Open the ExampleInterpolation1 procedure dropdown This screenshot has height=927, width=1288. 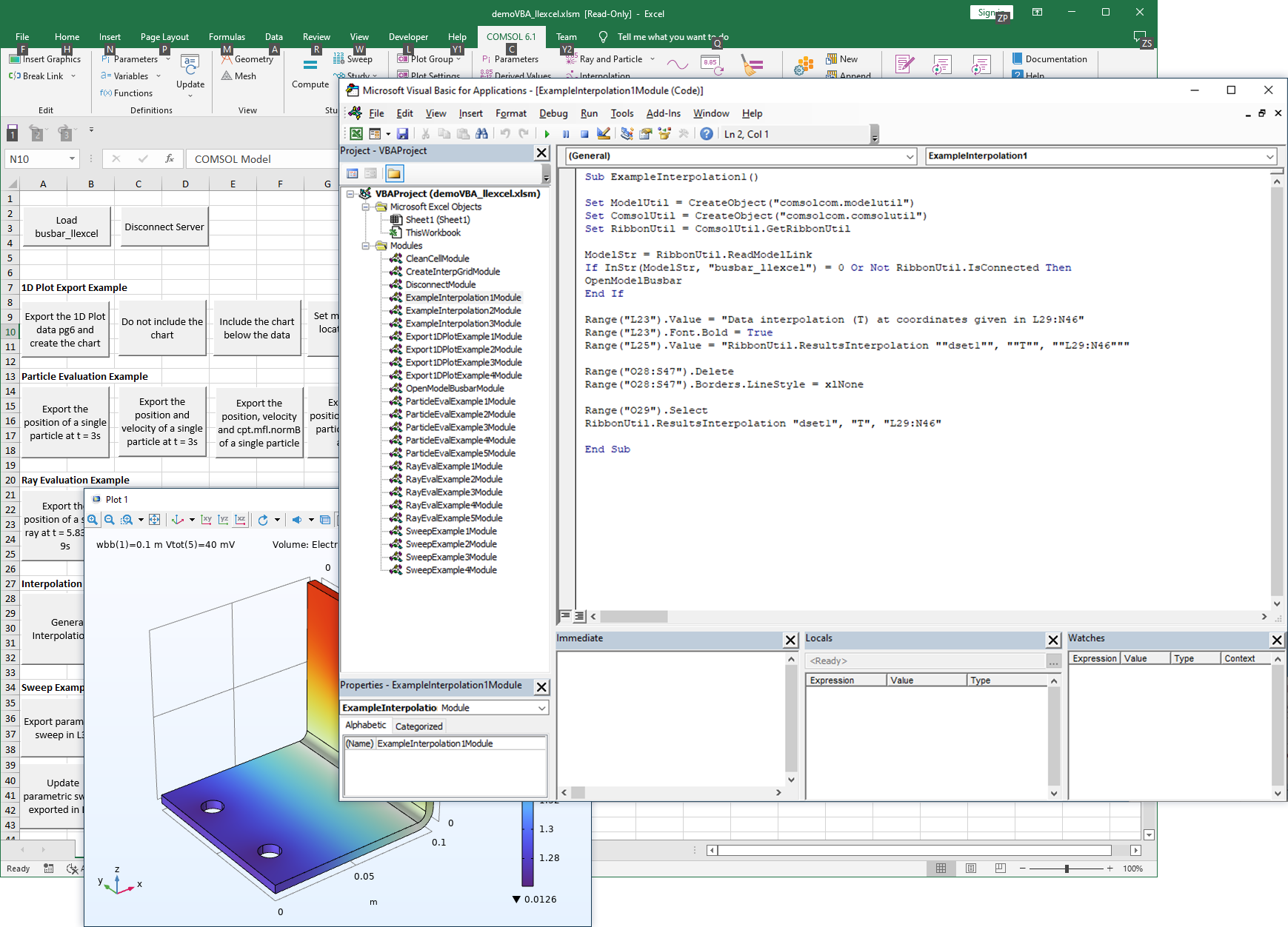[1270, 156]
